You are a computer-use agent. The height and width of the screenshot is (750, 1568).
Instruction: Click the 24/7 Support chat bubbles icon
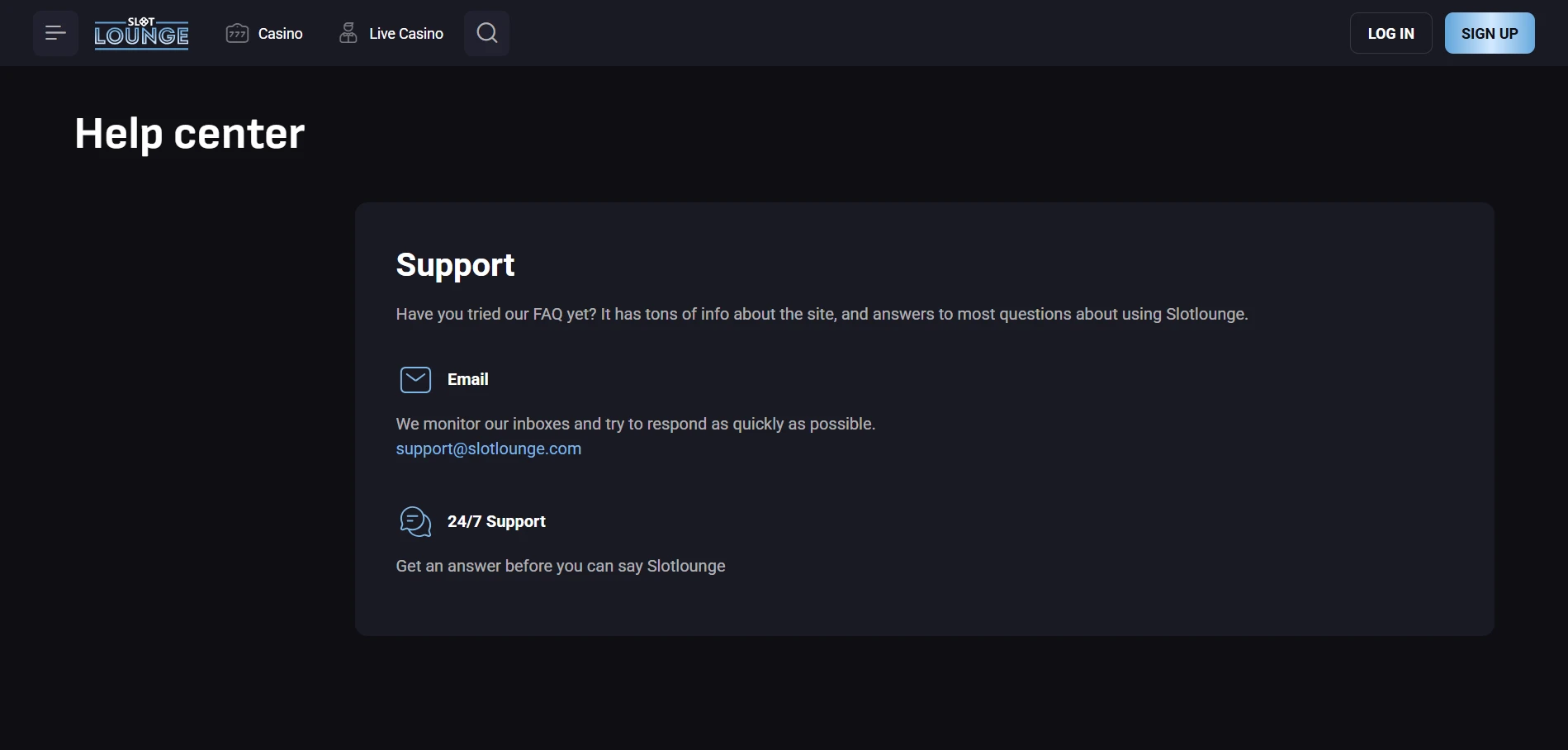(x=415, y=521)
